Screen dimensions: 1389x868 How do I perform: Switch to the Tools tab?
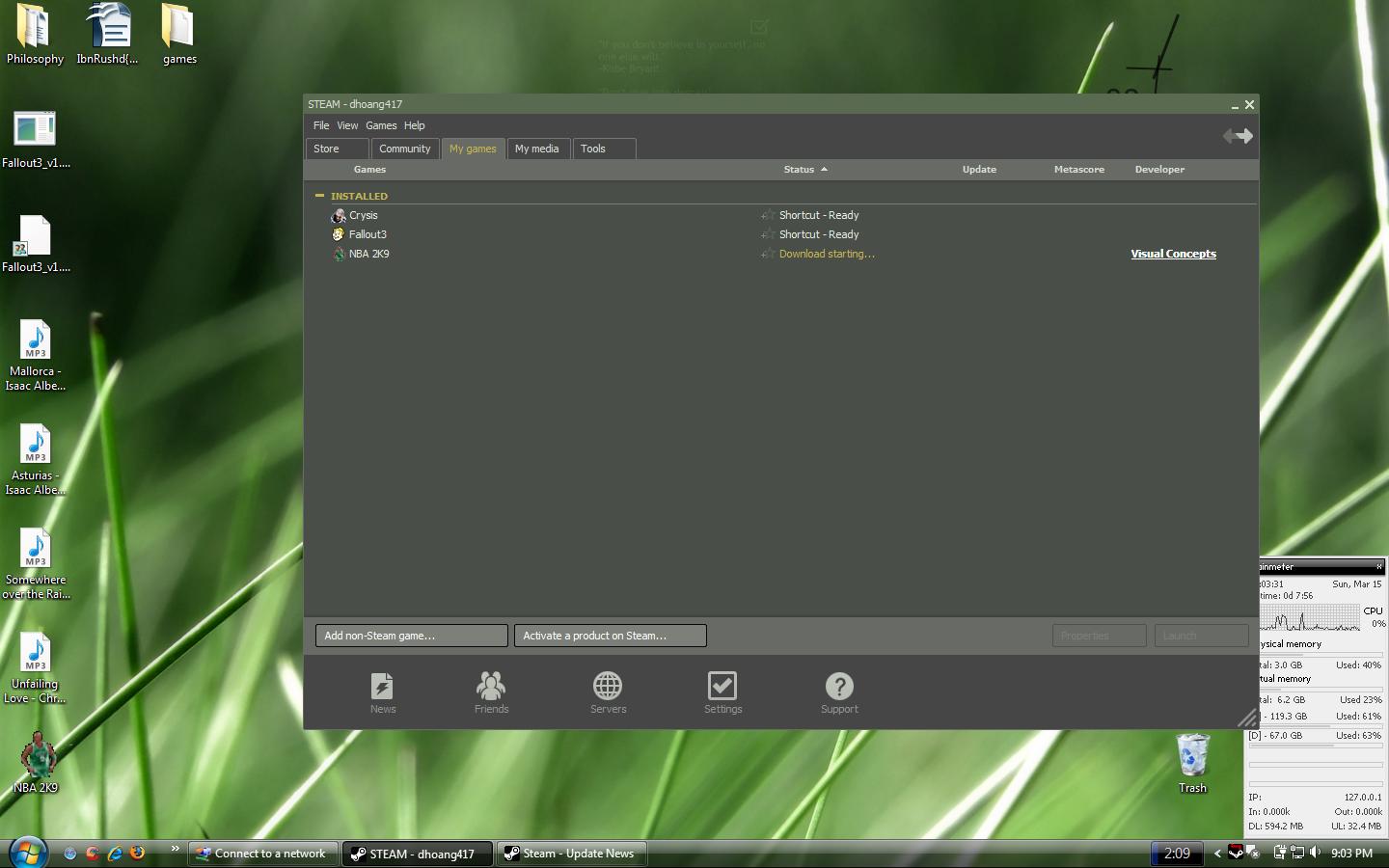(x=604, y=149)
